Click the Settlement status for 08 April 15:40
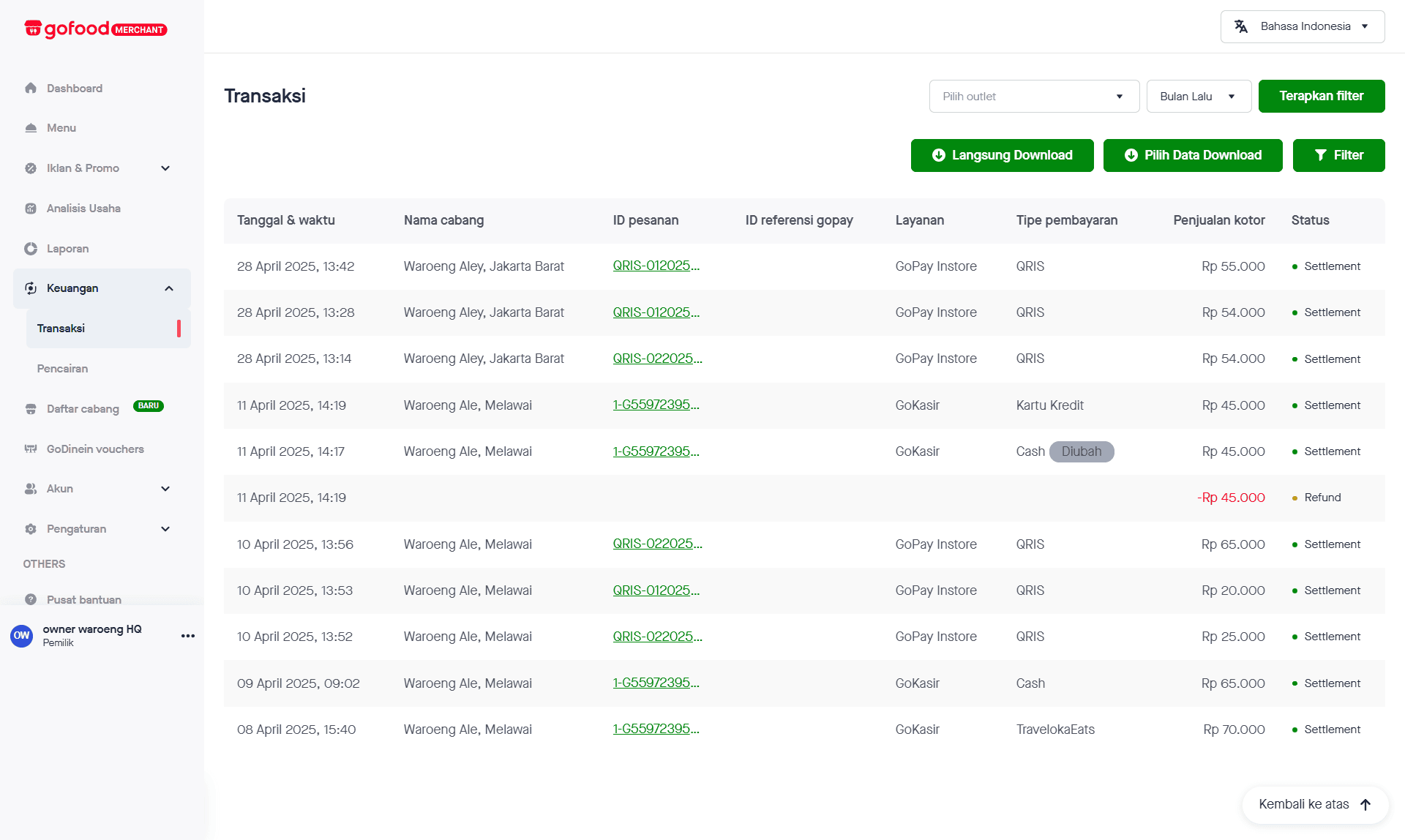The image size is (1405, 840). tap(1332, 730)
